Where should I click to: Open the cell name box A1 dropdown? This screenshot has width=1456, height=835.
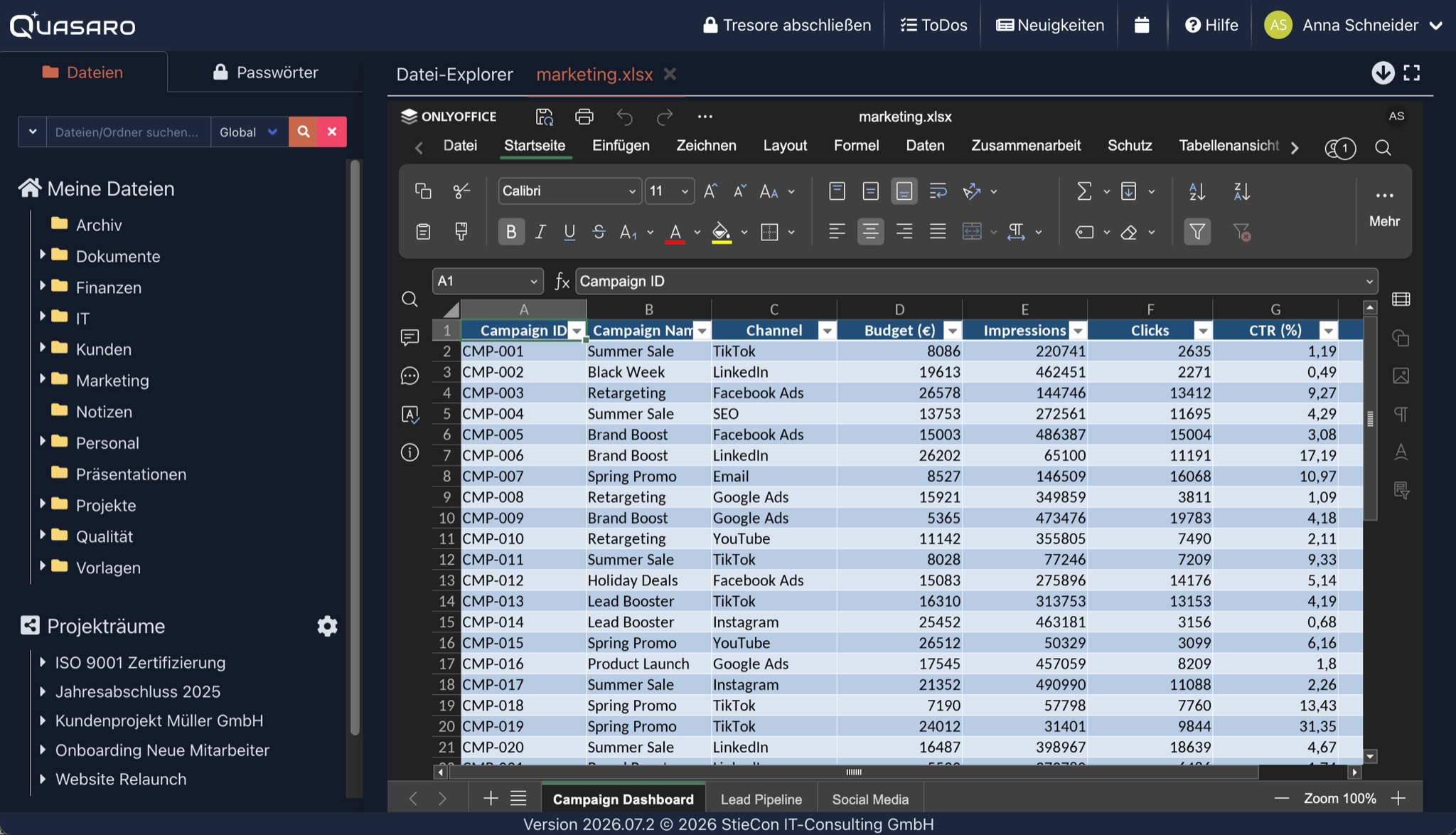tap(533, 282)
